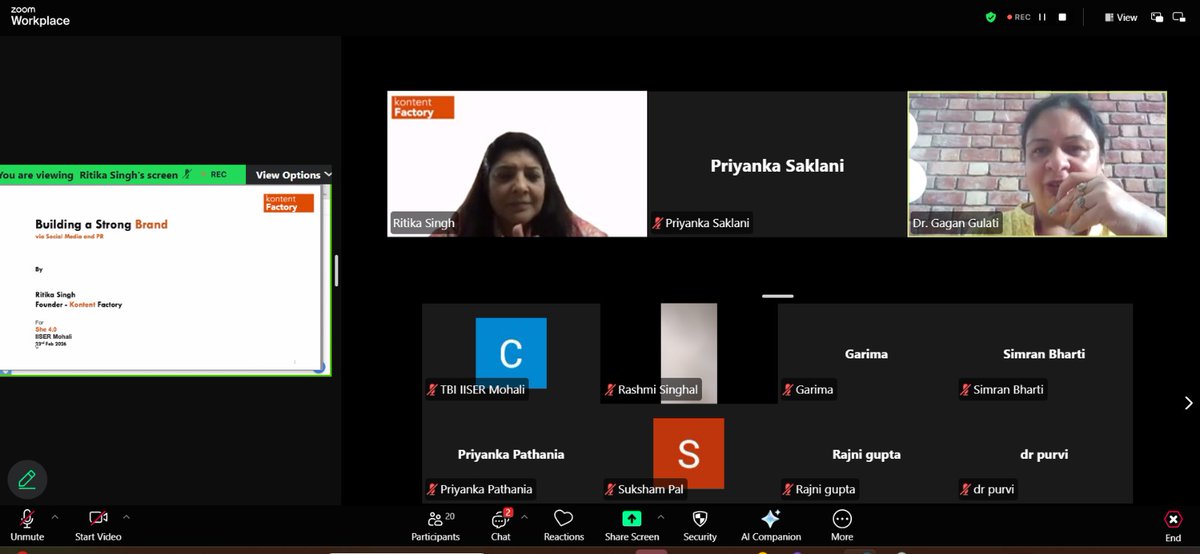1200x554 pixels.
Task: Select Rajni gupta's participant tile
Action: pos(866,453)
